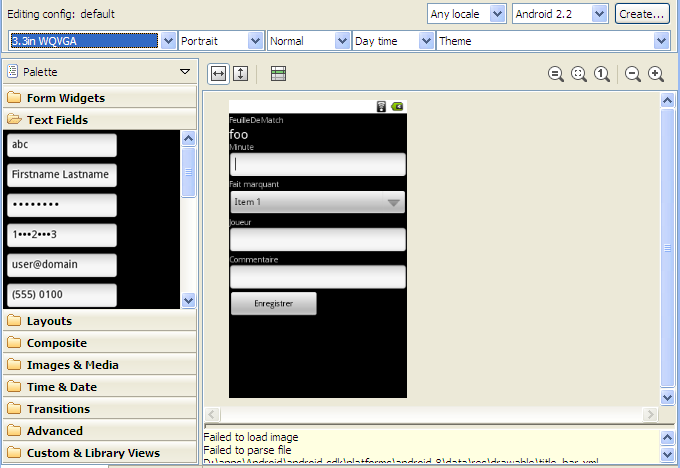680x468 pixels.
Task: Toggle fill width layout icon
Action: pyautogui.click(x=219, y=73)
